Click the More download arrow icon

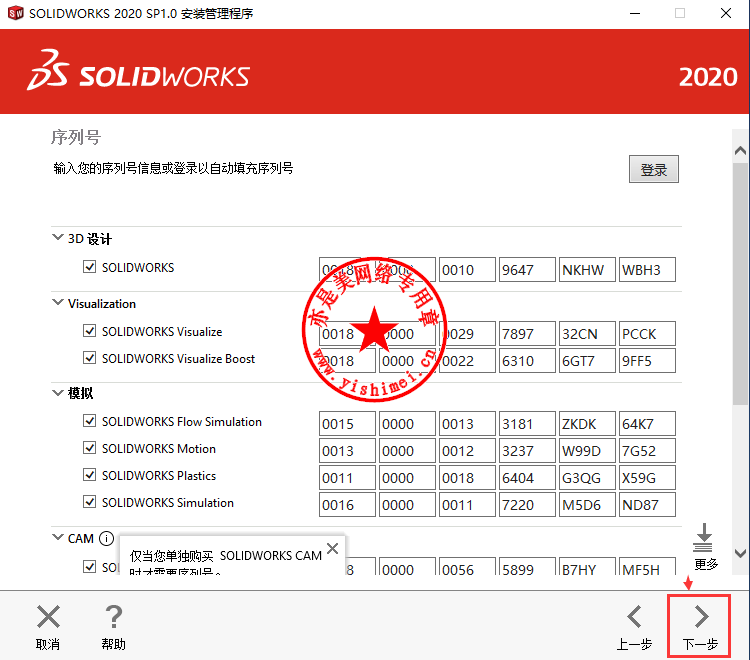(705, 538)
